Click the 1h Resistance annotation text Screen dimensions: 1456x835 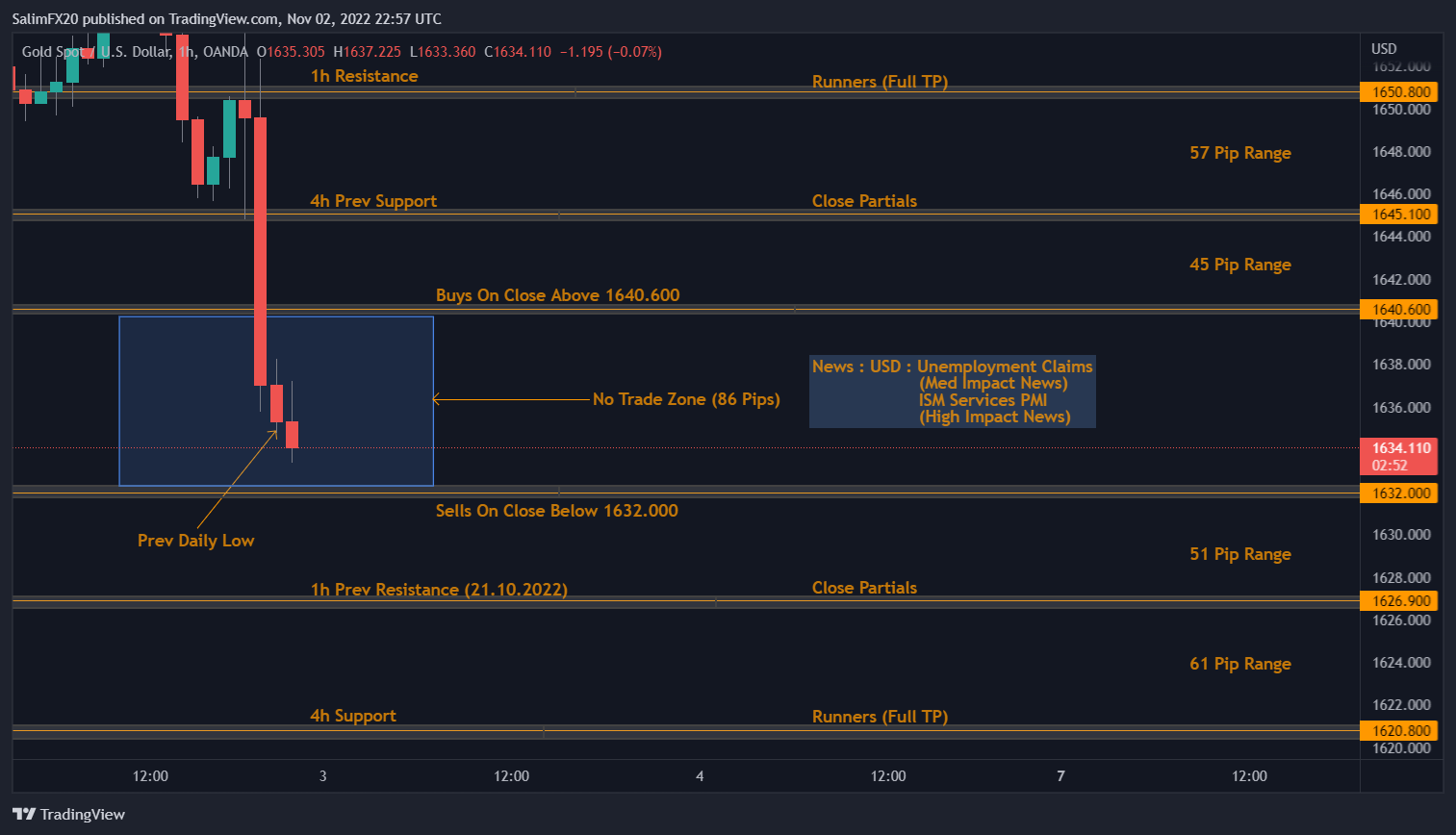click(364, 75)
